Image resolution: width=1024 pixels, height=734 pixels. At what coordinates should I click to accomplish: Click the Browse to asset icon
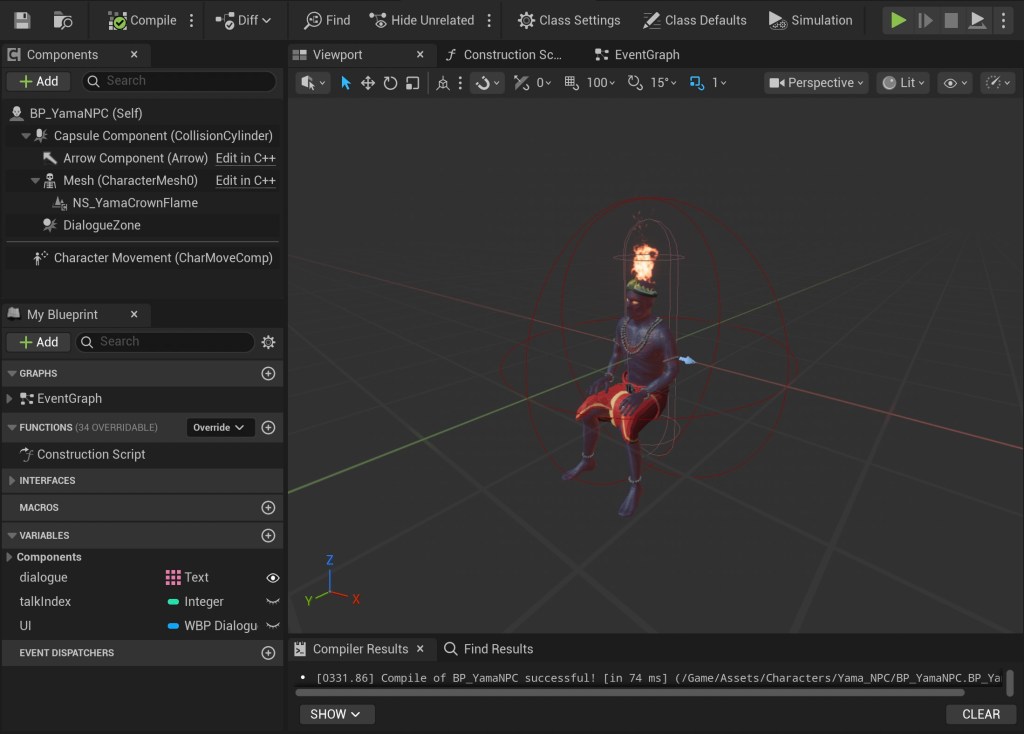pos(62,20)
